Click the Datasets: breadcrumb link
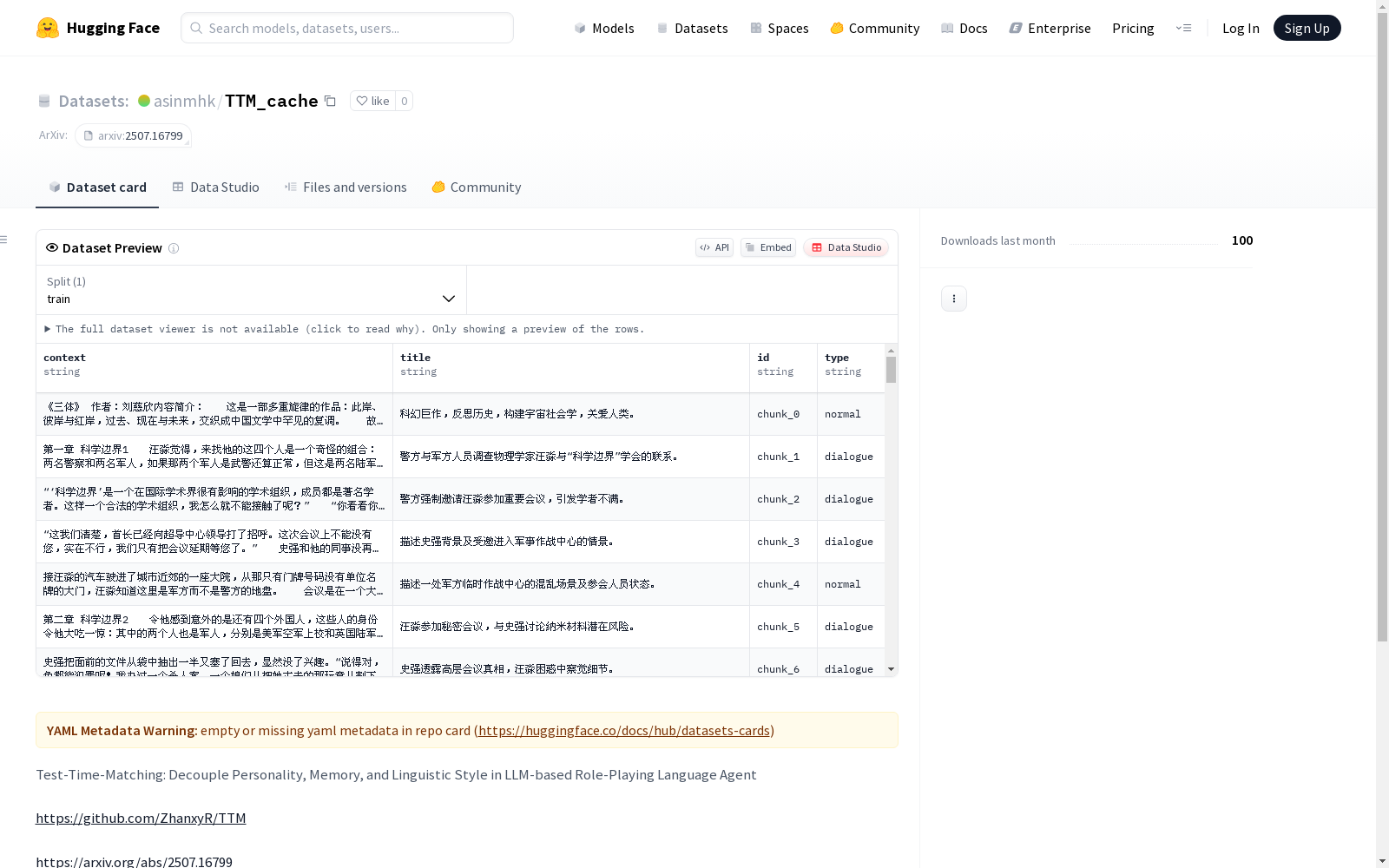Image resolution: width=1389 pixels, height=868 pixels. click(94, 101)
